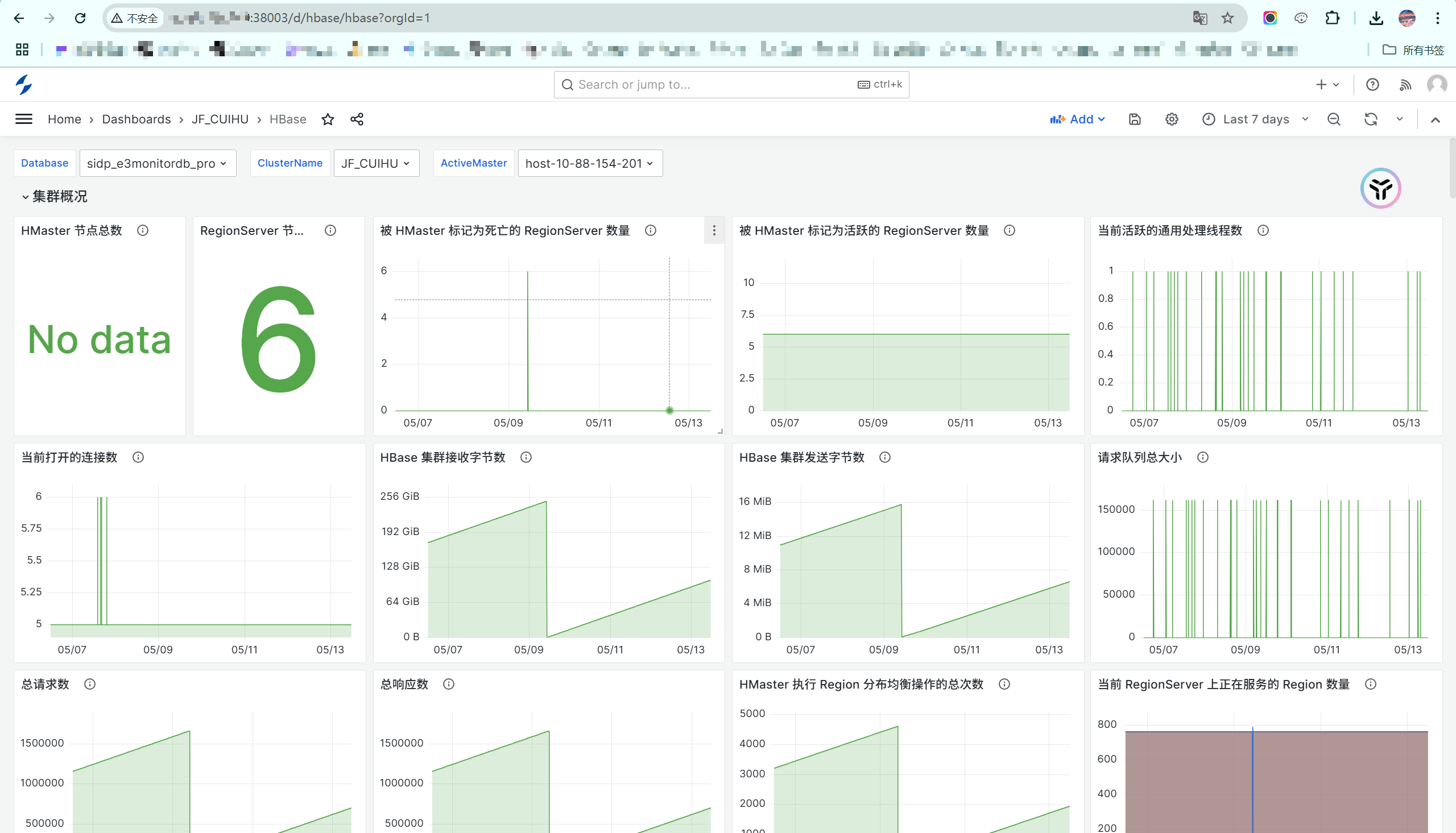
Task: Share the HBase dashboard
Action: tap(357, 119)
